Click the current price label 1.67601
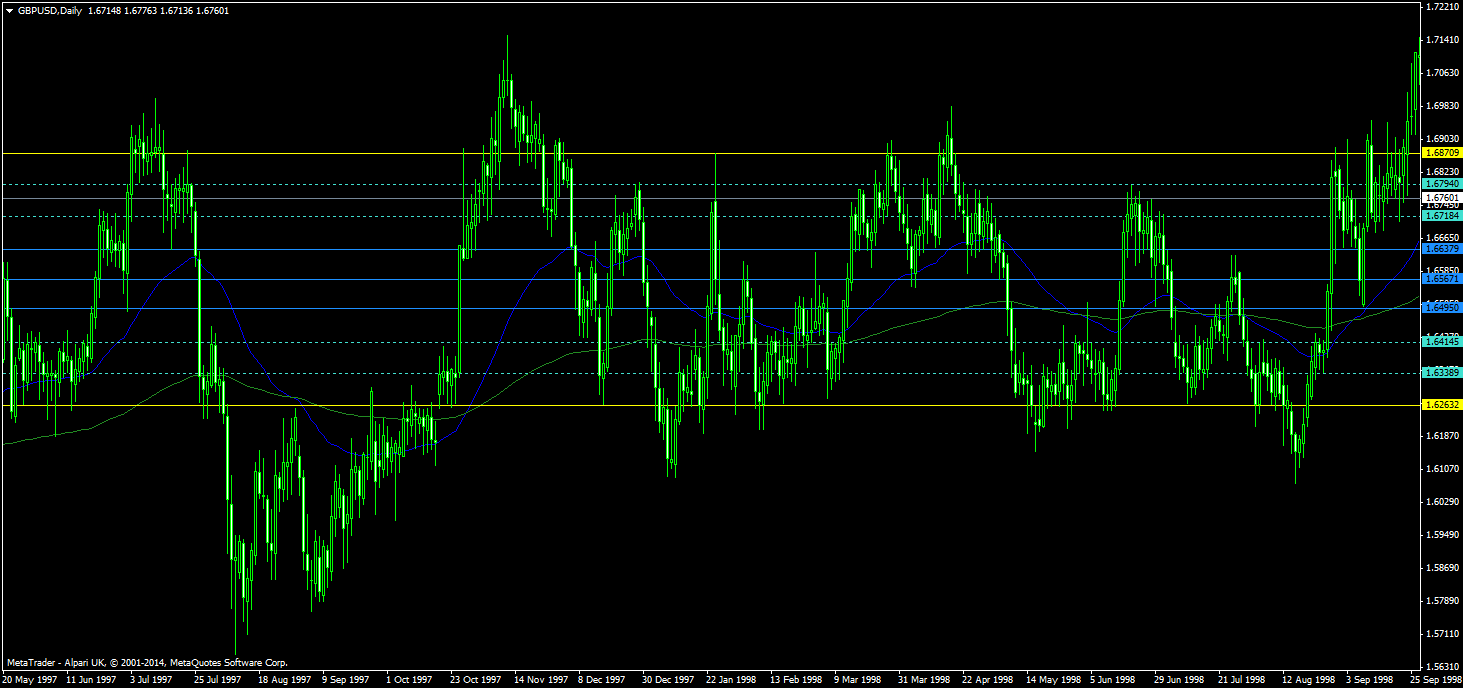 (1442, 198)
